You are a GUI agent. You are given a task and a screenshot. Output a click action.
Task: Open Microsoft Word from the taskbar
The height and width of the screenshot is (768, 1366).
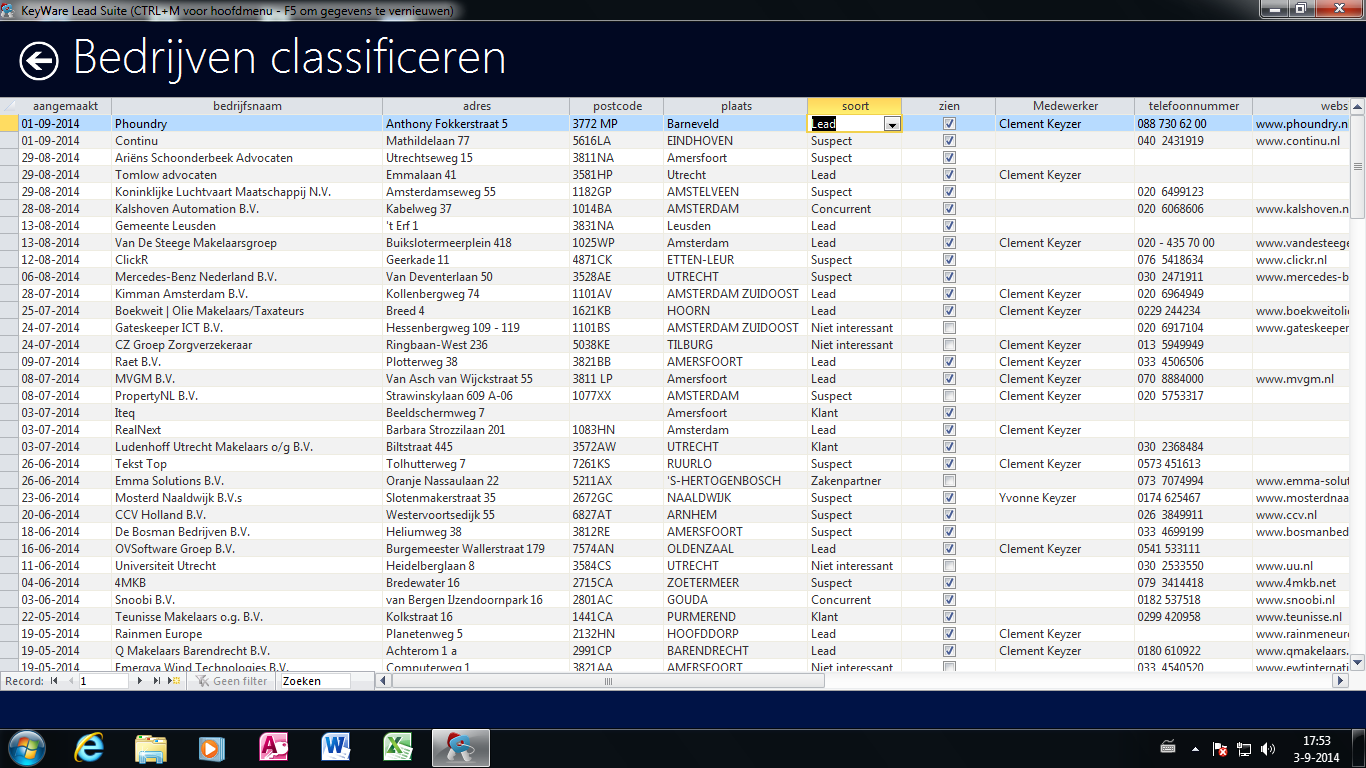tap(335, 748)
